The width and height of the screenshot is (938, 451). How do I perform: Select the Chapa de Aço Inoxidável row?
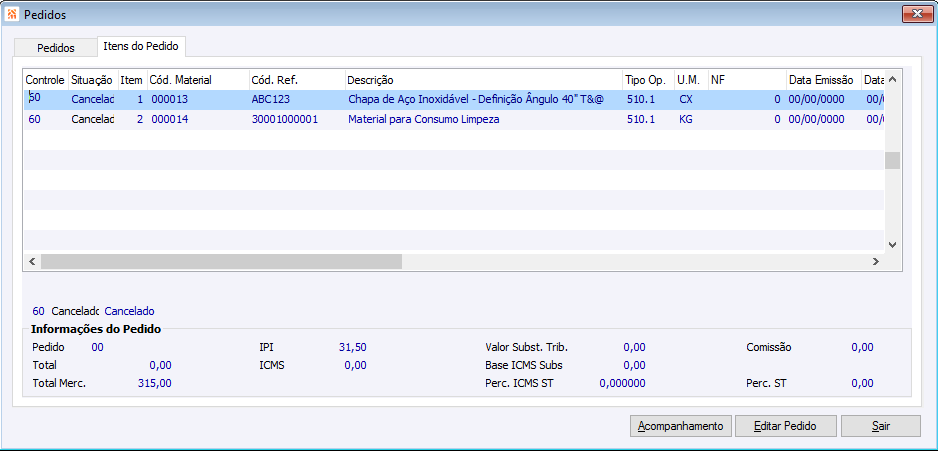(476, 100)
